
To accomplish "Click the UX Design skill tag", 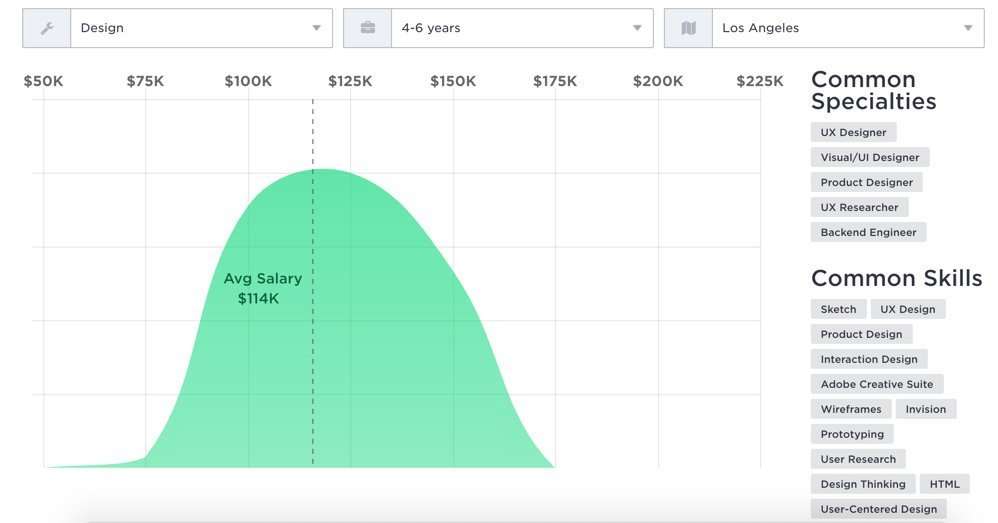I will point(908,309).
